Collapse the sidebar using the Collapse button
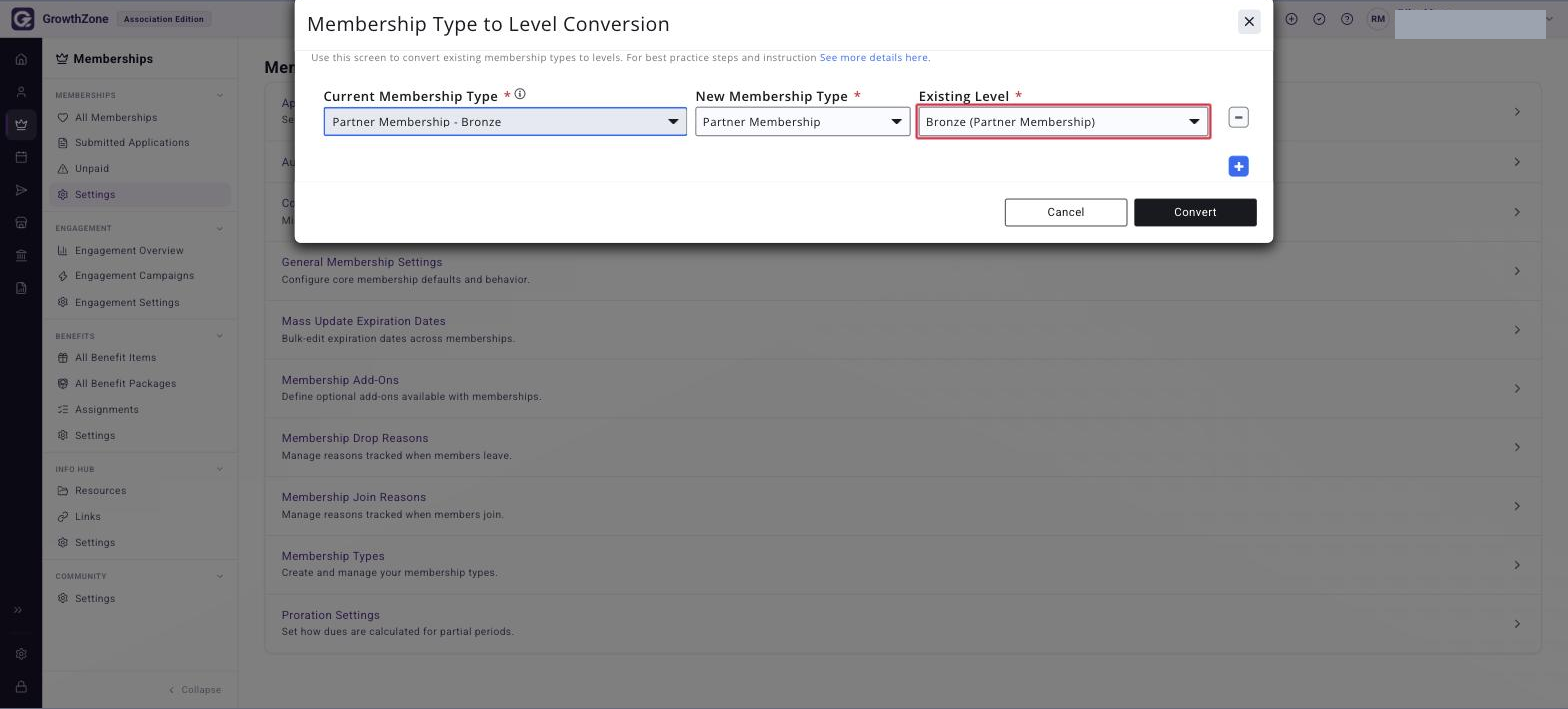Screen dimensions: 1568x709 tap(195, 690)
